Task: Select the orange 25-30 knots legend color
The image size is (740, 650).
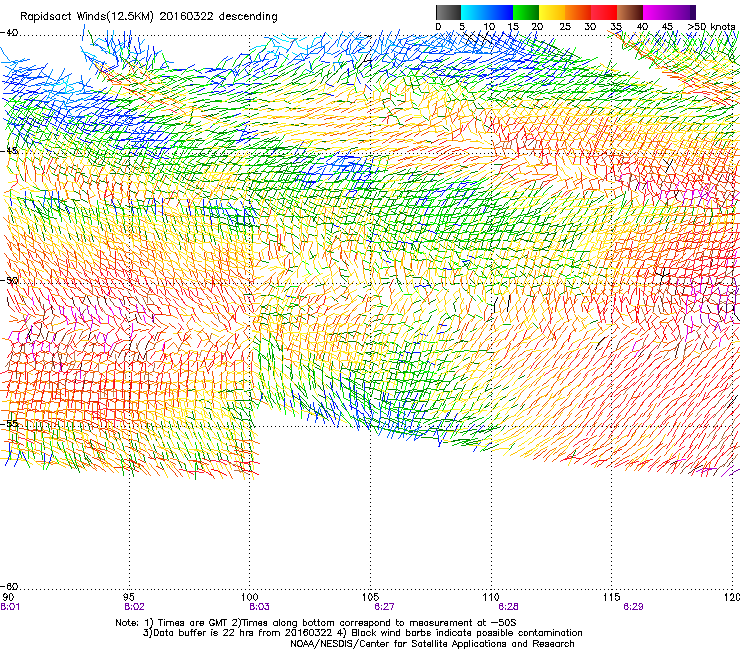Action: 578,12
